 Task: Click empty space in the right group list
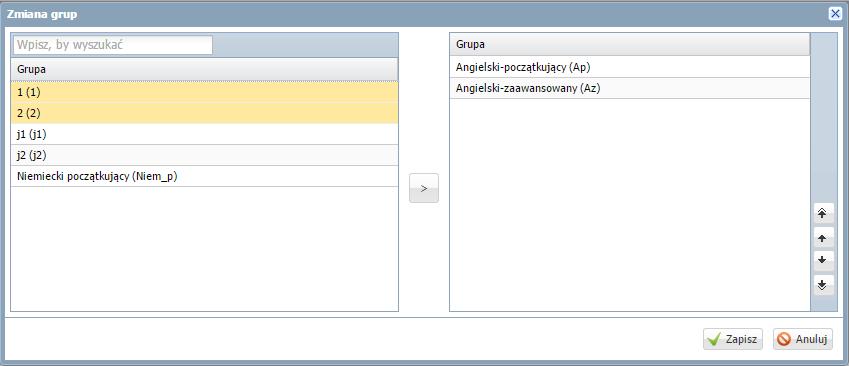point(630,205)
